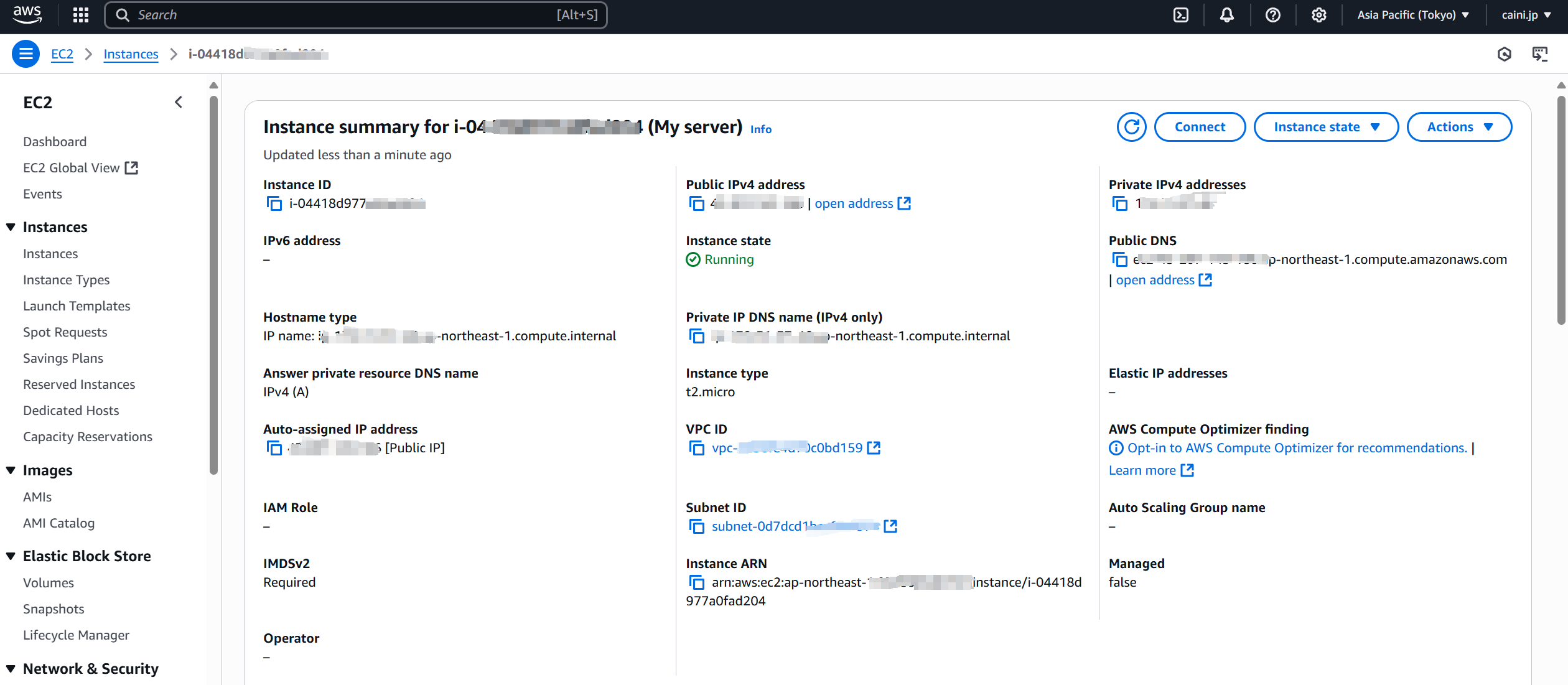
Task: Click the Learn more link
Action: [x=1151, y=470]
